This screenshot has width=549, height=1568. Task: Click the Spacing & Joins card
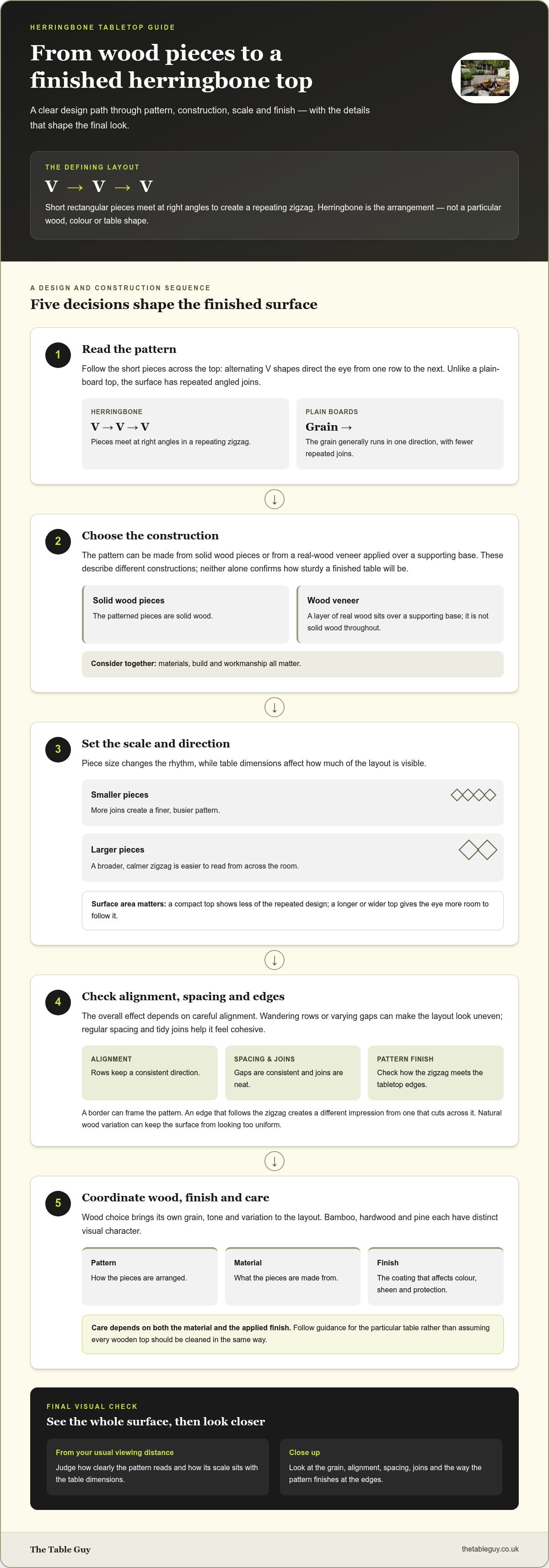(x=292, y=1072)
